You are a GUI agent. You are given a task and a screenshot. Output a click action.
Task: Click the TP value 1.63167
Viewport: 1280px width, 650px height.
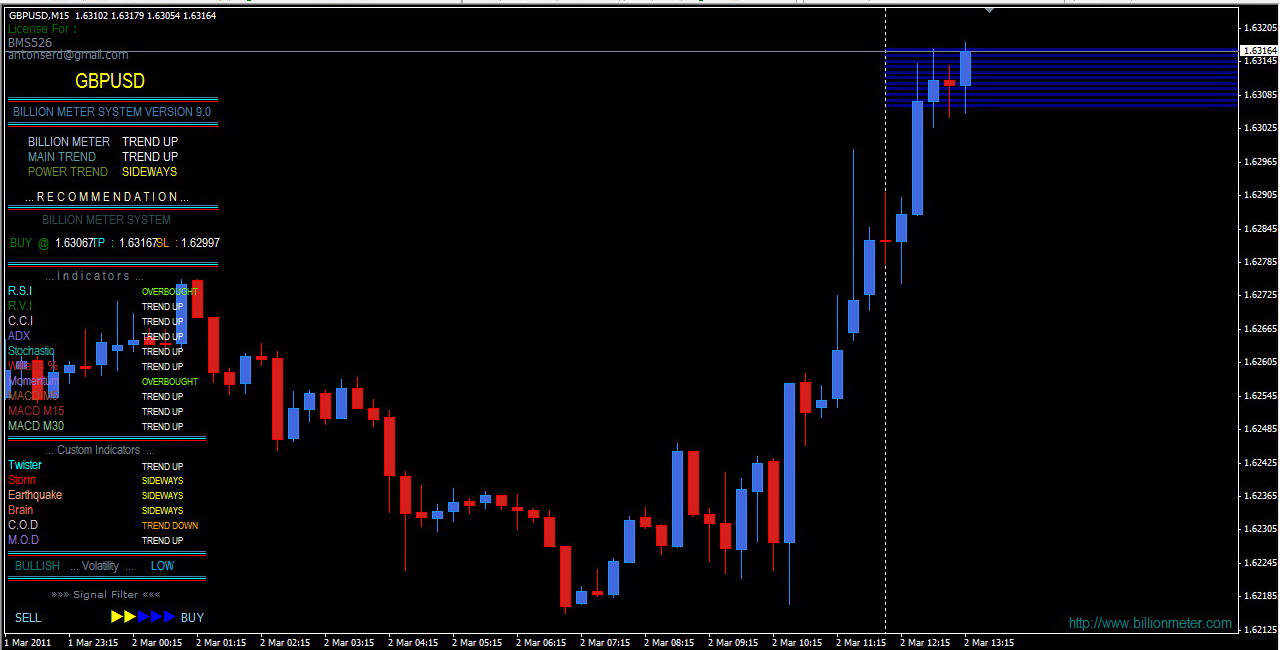click(138, 243)
